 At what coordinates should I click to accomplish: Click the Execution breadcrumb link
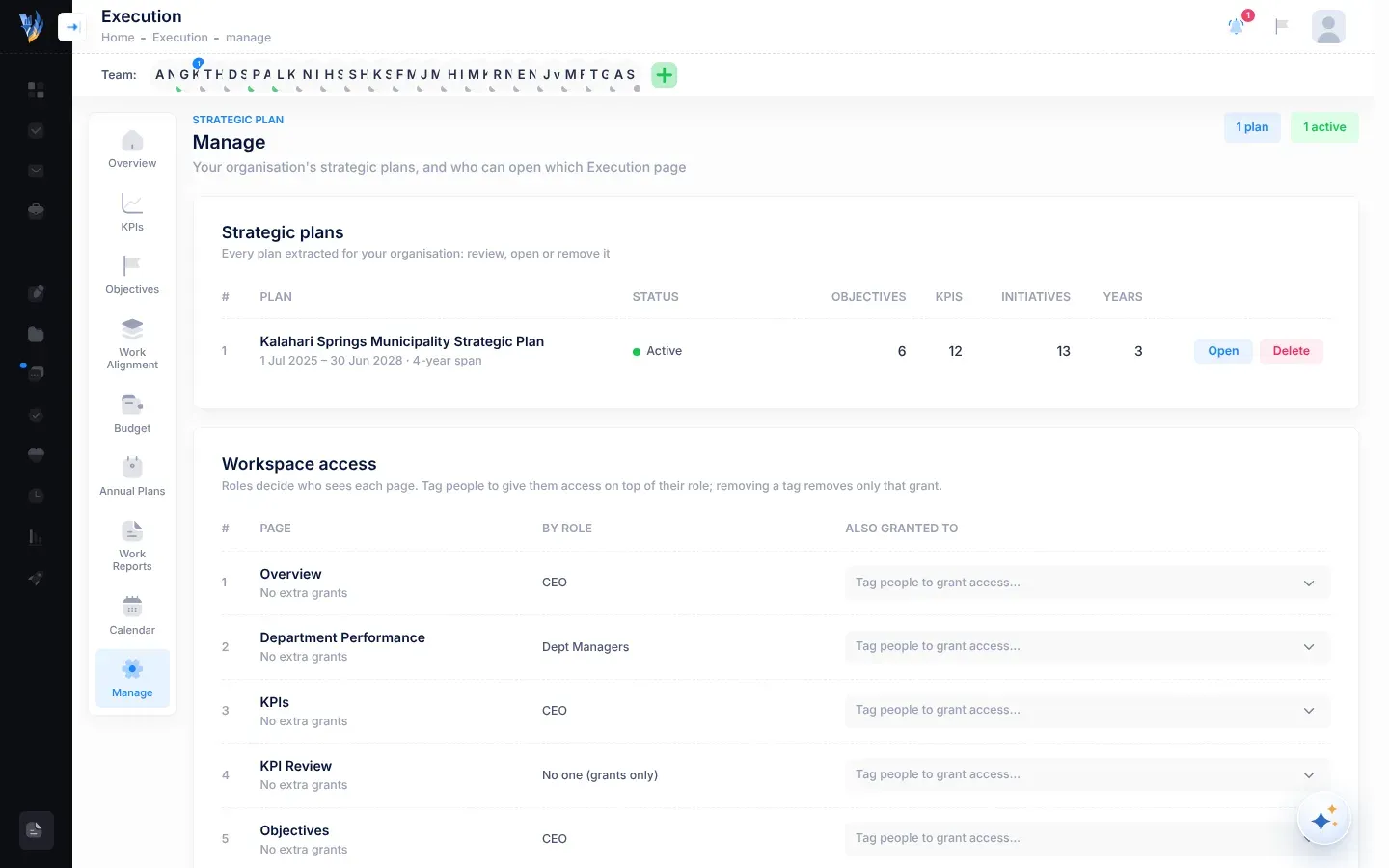click(x=180, y=38)
